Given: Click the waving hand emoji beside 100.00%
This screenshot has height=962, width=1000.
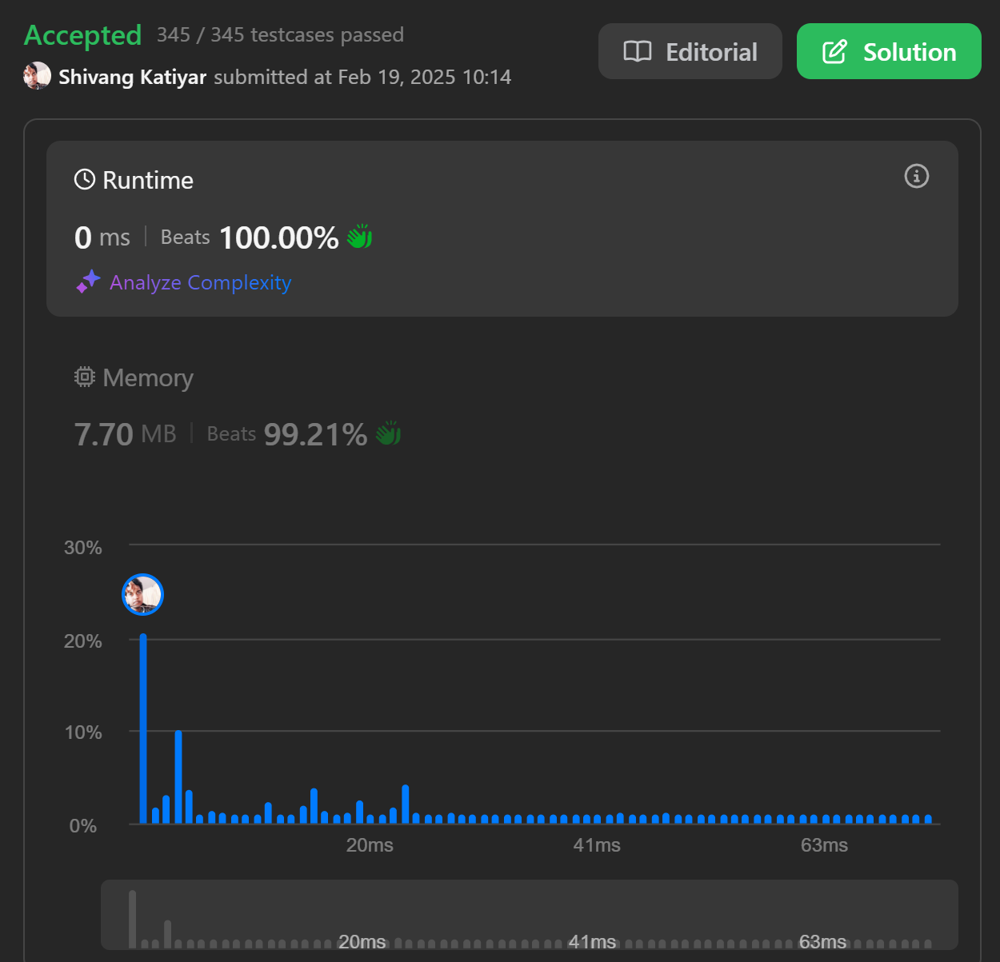Looking at the screenshot, I should [359, 236].
